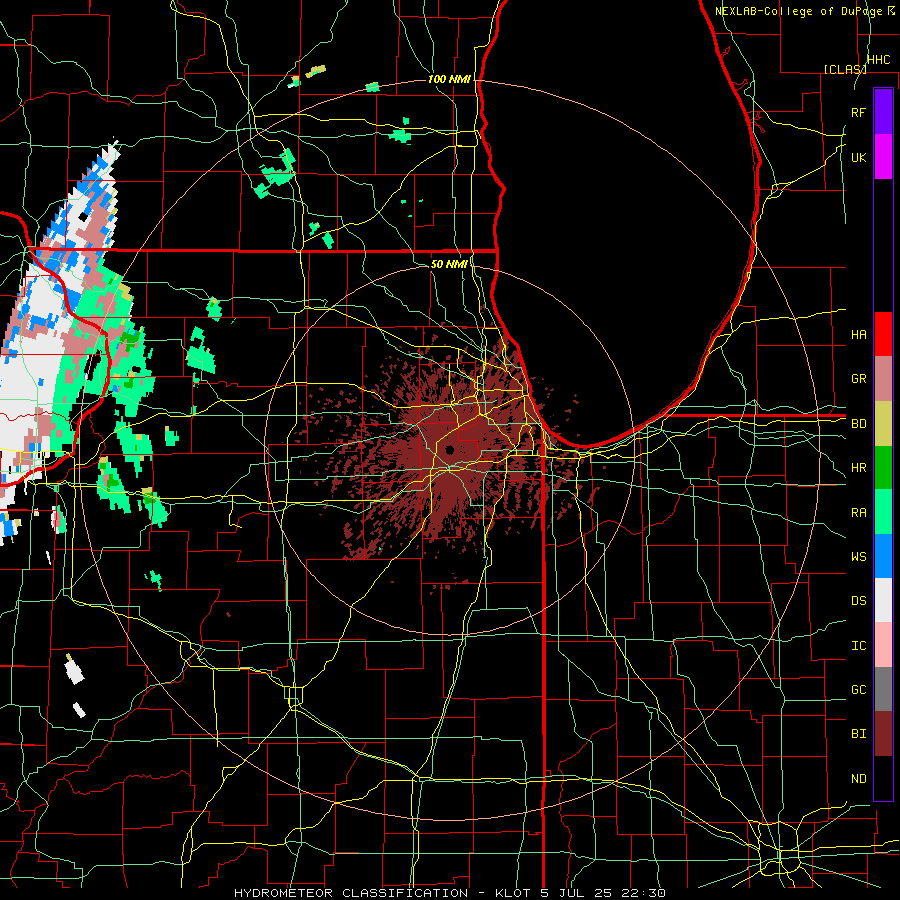Click the '5 JUL 25 22:30' timestamp

coord(603,893)
